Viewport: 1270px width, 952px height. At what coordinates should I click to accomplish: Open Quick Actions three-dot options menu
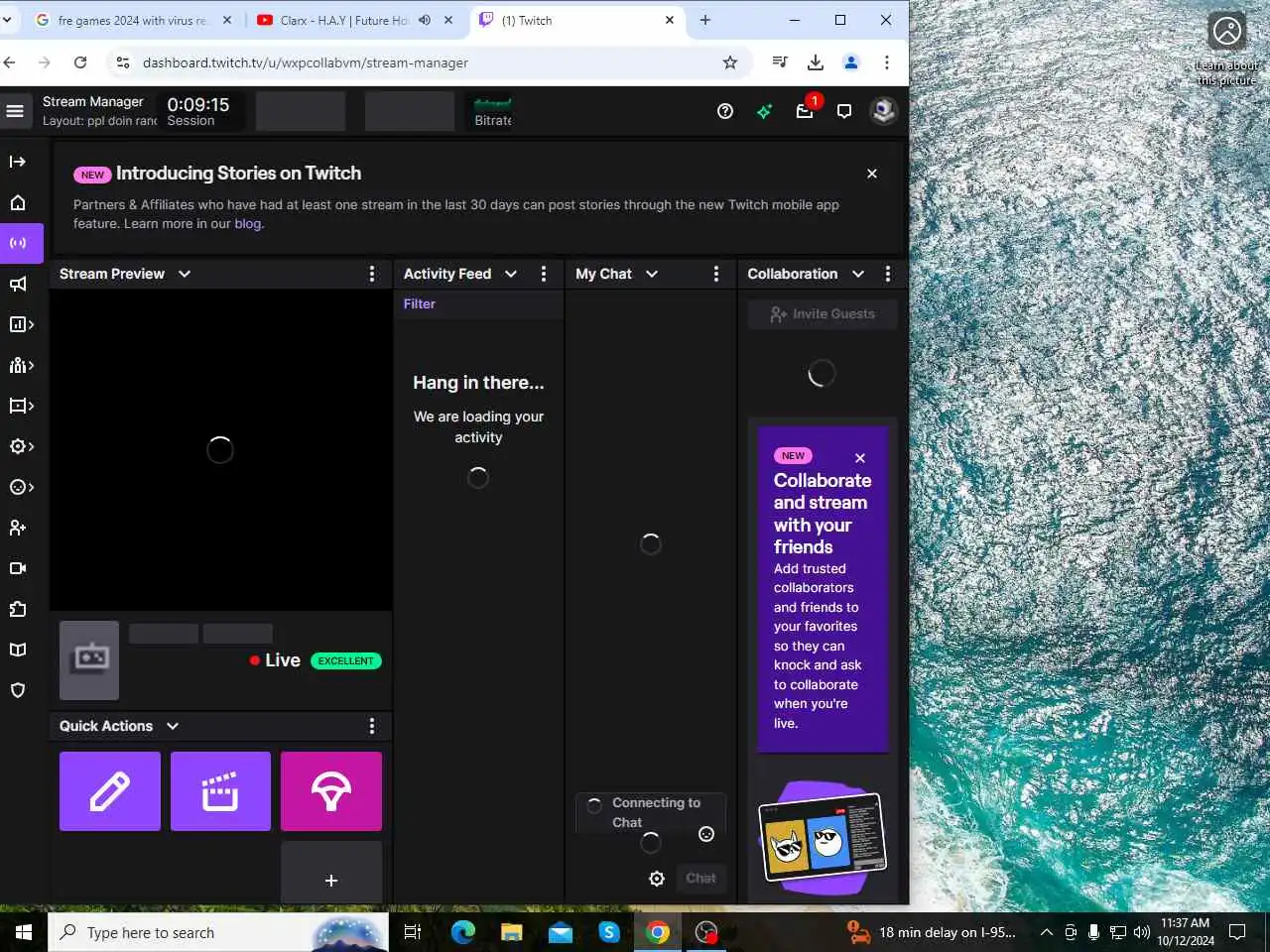pos(372,726)
